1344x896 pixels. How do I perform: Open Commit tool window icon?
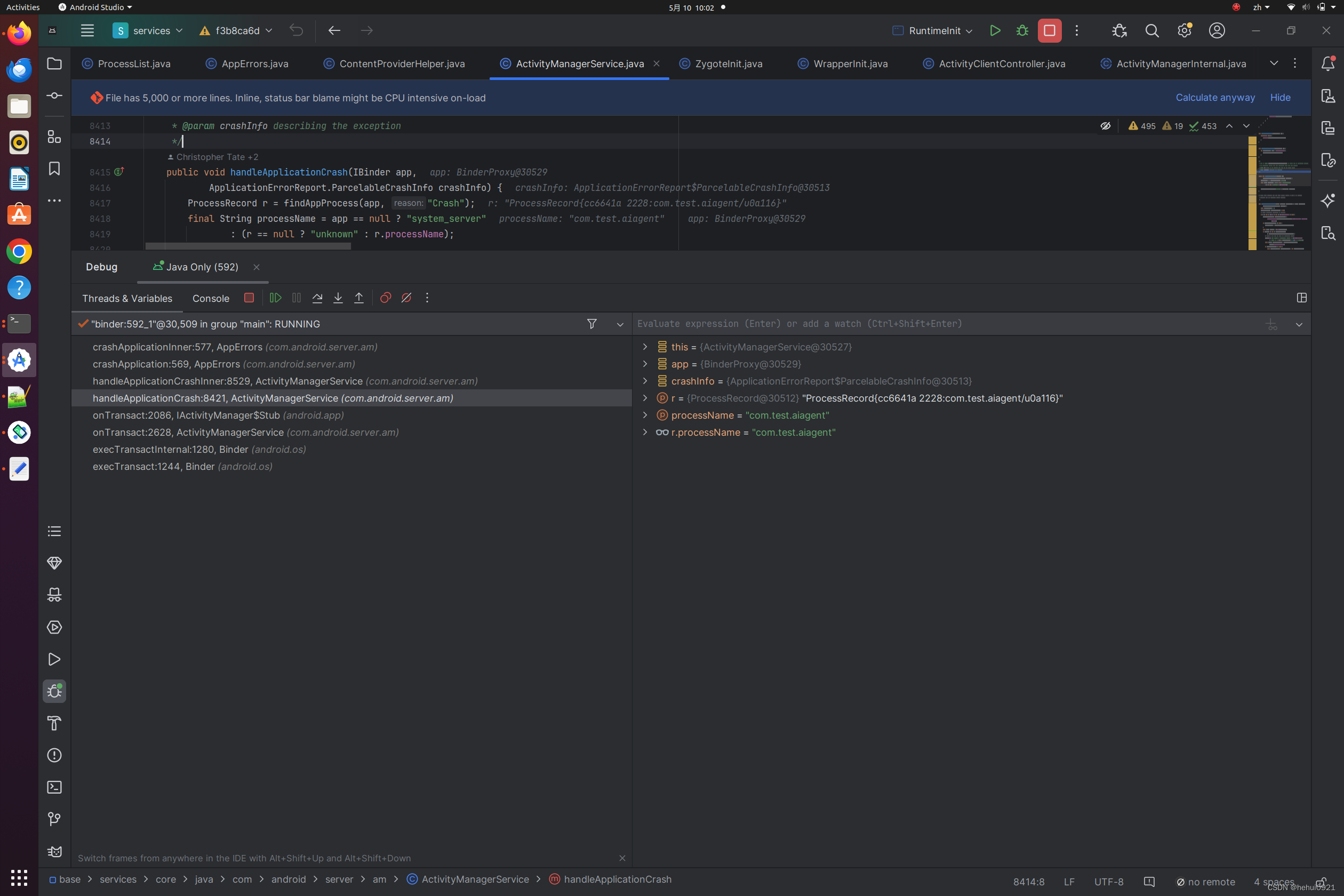[54, 95]
